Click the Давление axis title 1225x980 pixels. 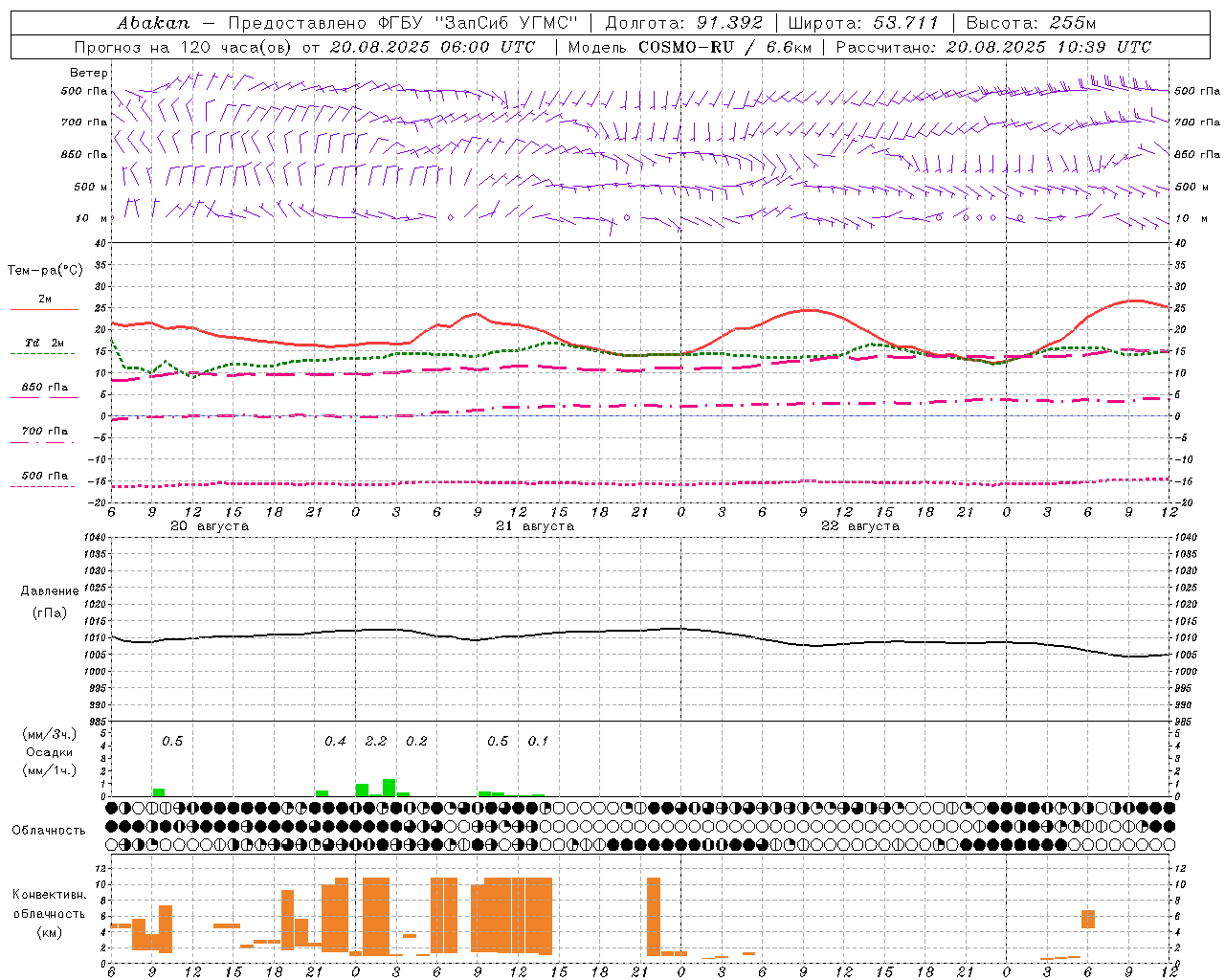50,591
